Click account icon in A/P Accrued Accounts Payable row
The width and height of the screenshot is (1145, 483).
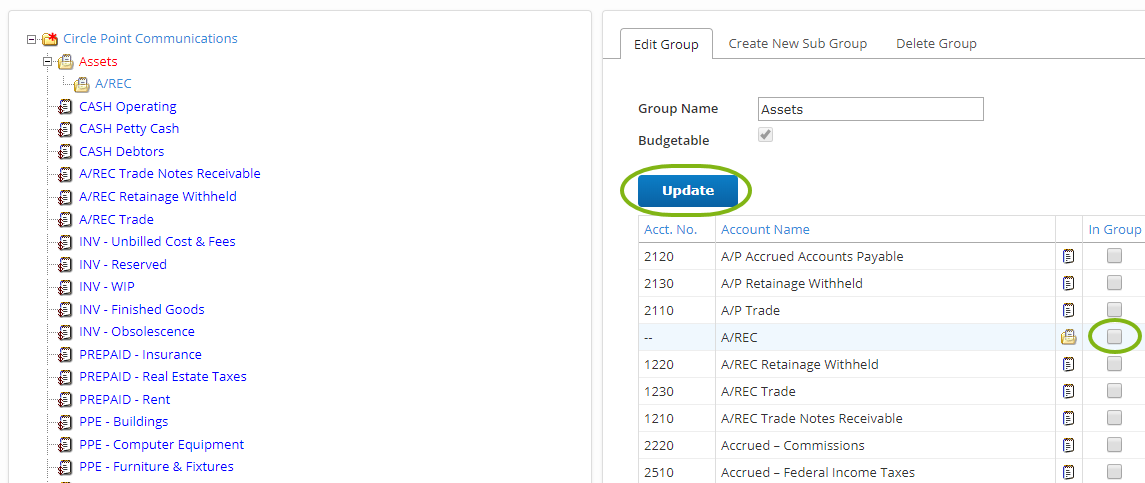(x=1068, y=256)
